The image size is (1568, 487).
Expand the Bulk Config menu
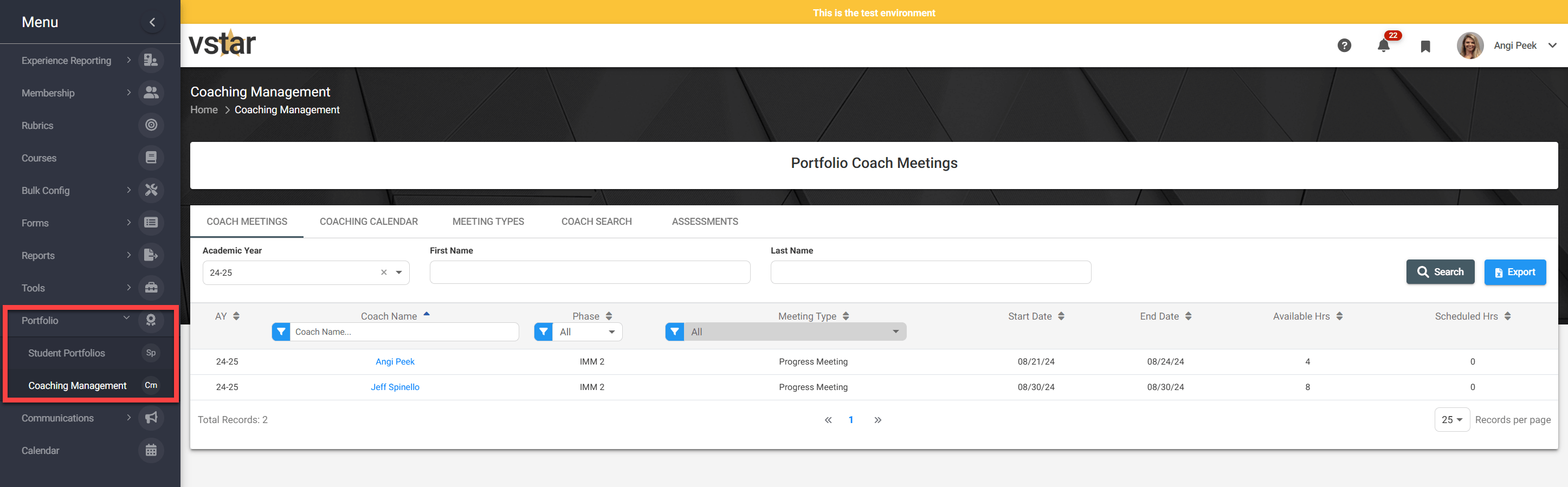128,190
